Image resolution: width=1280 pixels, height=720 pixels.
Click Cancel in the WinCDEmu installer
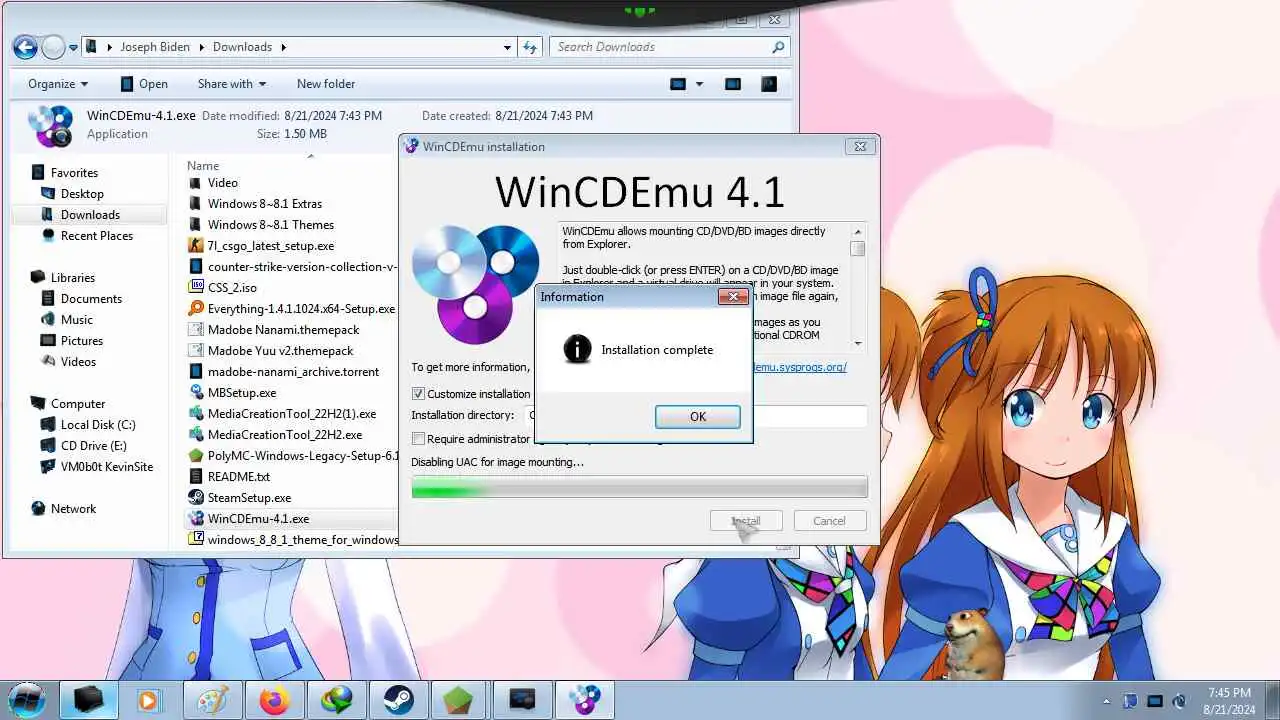(829, 521)
